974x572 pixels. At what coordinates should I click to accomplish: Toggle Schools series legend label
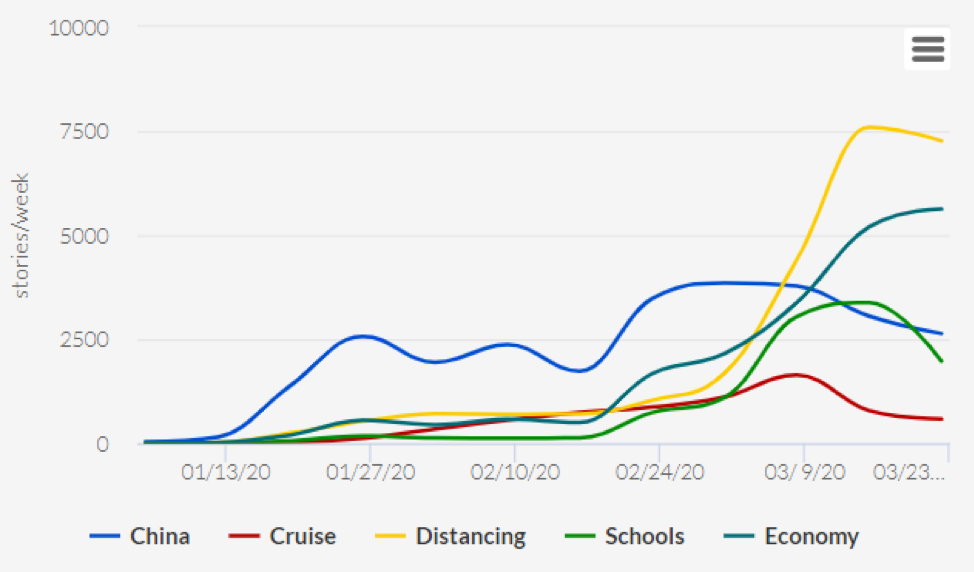(x=644, y=537)
